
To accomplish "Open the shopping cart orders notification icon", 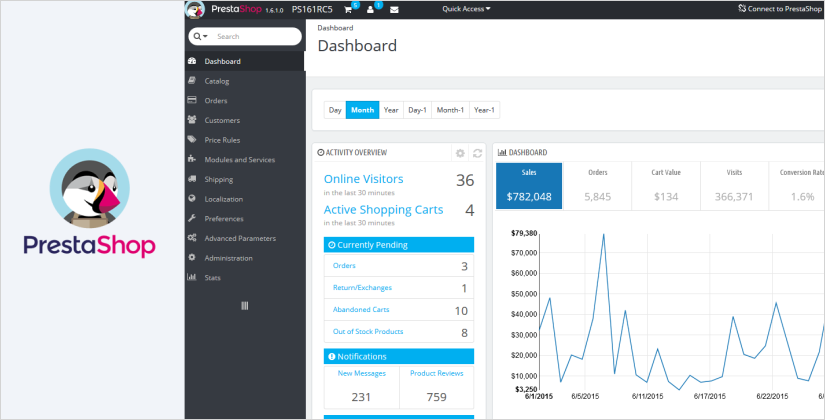I will 349,9.
